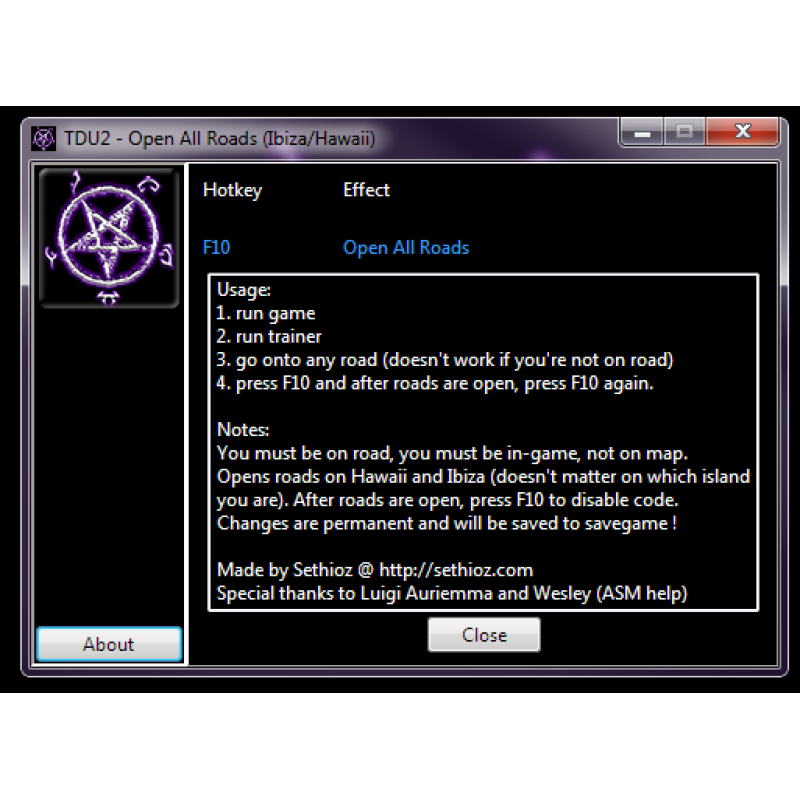
Task: Click the Notes heading in the text box
Action: coord(243,430)
